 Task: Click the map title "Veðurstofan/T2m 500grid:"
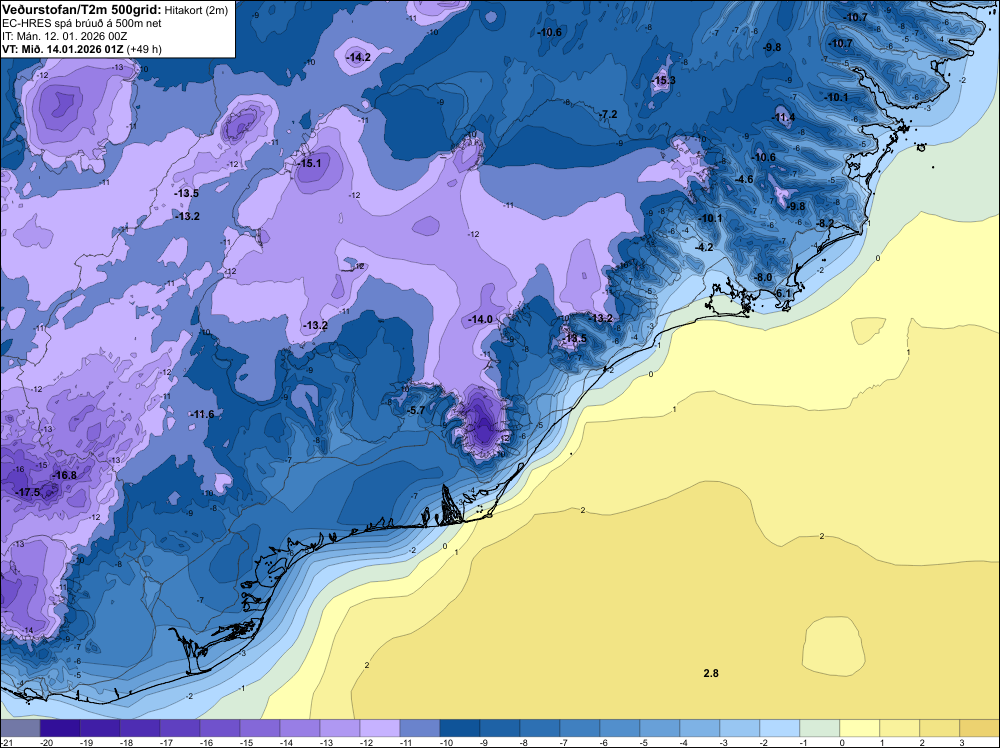click(81, 9)
